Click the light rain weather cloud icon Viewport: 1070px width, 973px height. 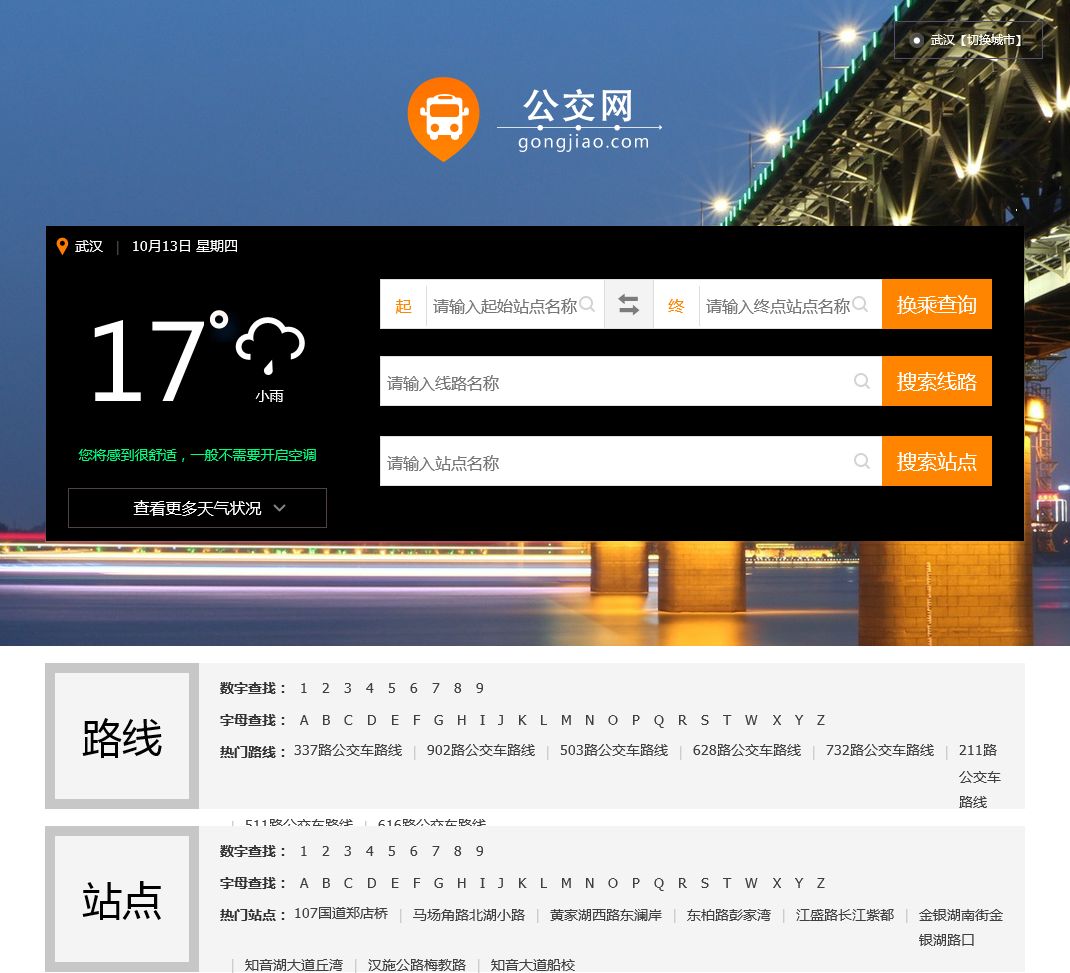tap(270, 346)
